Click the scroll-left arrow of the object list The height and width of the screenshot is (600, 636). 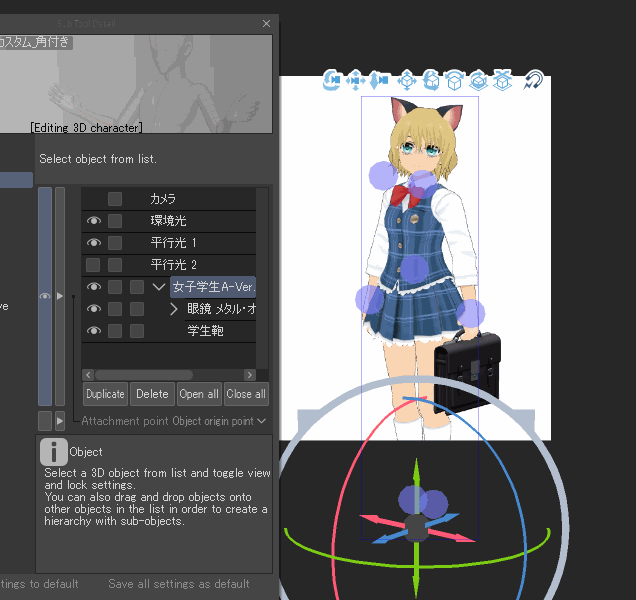pyautogui.click(x=88, y=375)
